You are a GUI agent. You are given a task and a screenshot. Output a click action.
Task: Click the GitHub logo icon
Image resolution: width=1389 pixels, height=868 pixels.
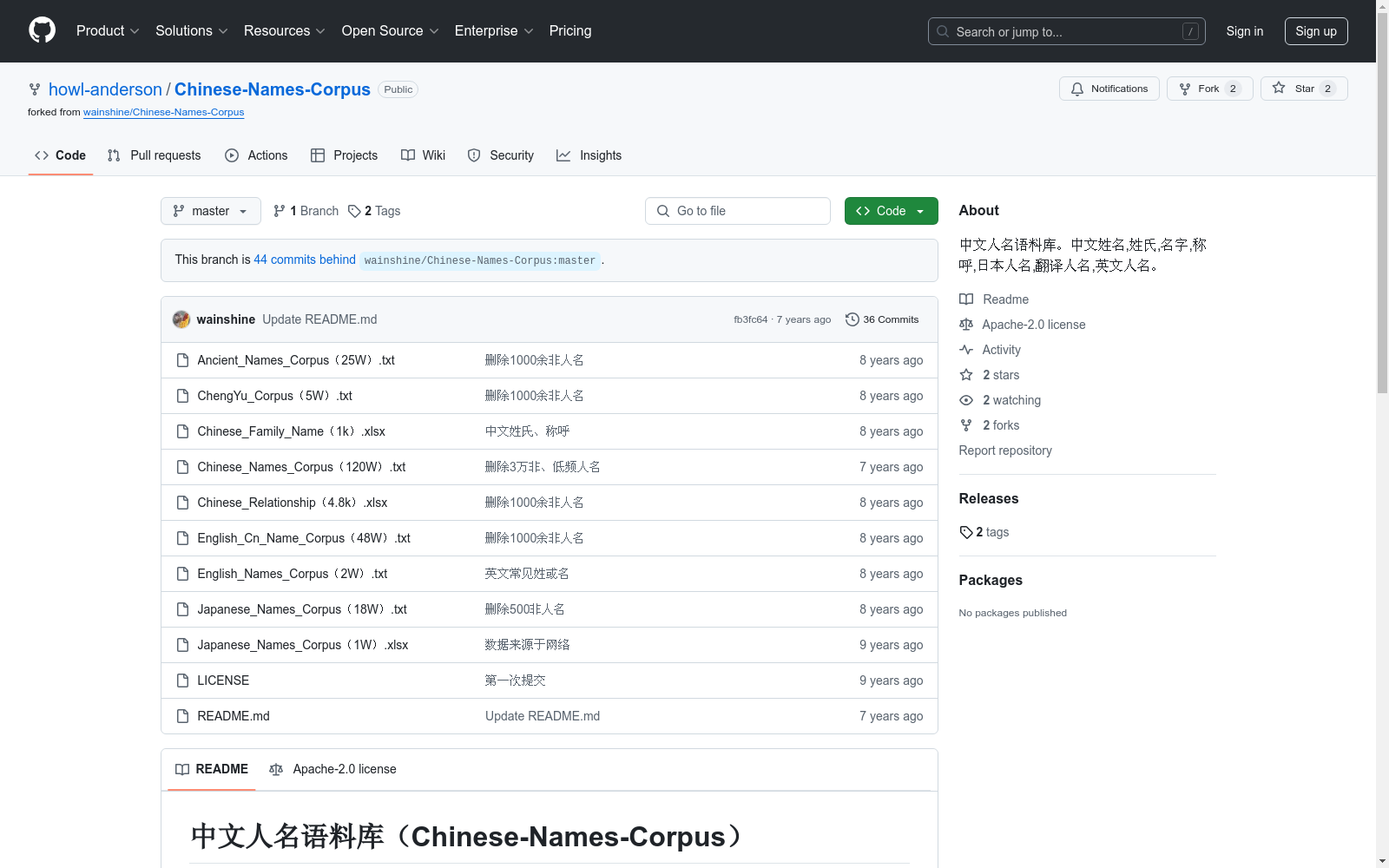point(42,30)
